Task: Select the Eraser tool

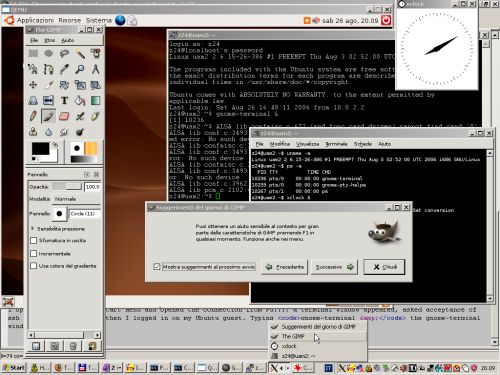Action: pos(64,116)
